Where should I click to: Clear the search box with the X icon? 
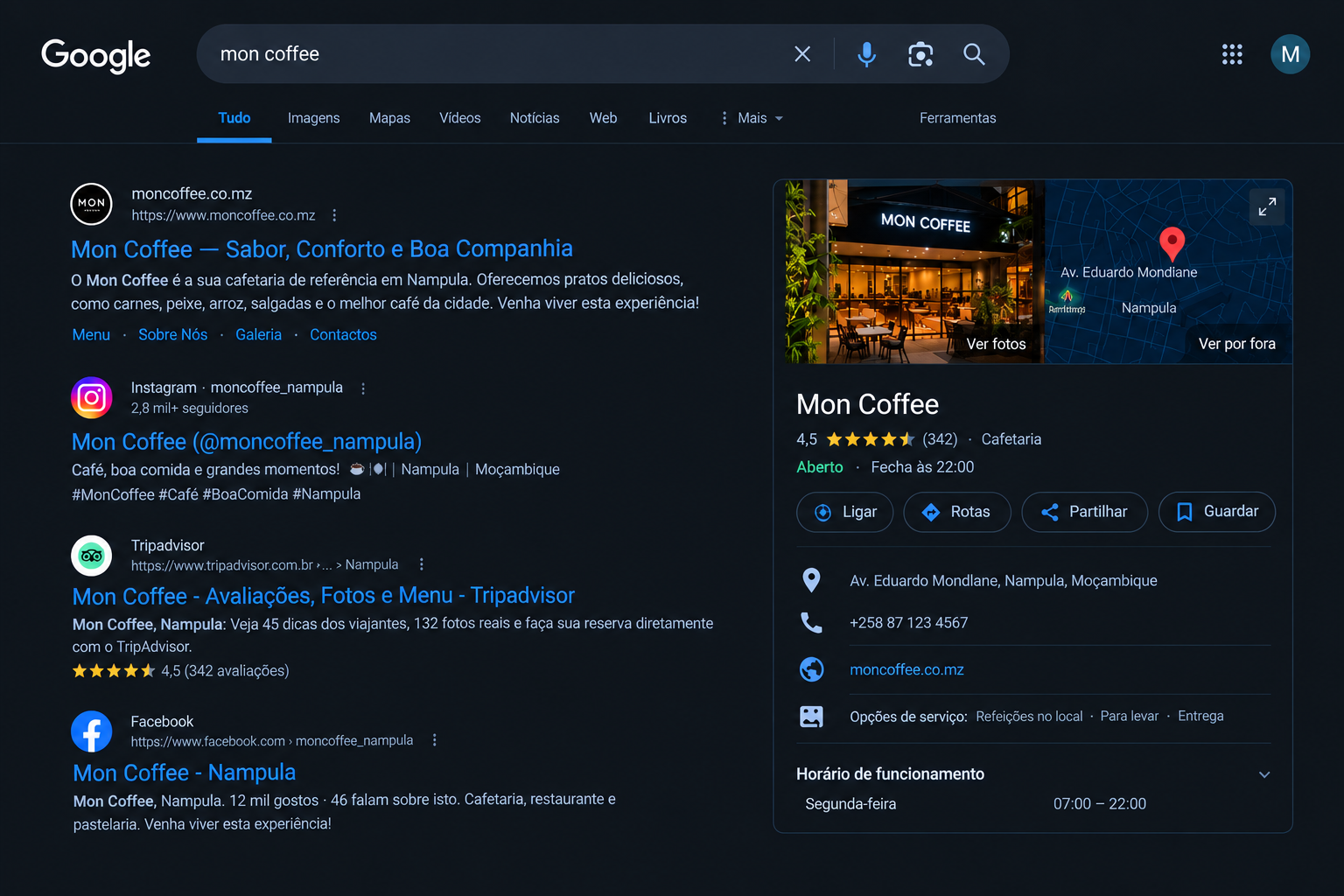tap(802, 54)
